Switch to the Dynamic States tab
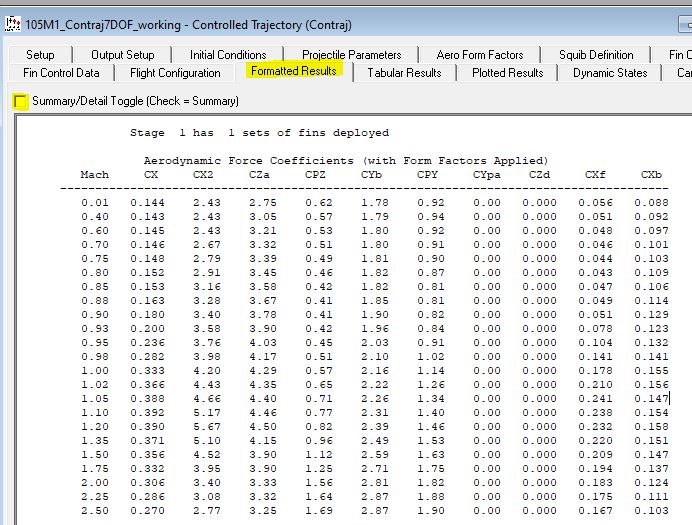Viewport: 692px width, 525px height. pyautogui.click(x=610, y=73)
